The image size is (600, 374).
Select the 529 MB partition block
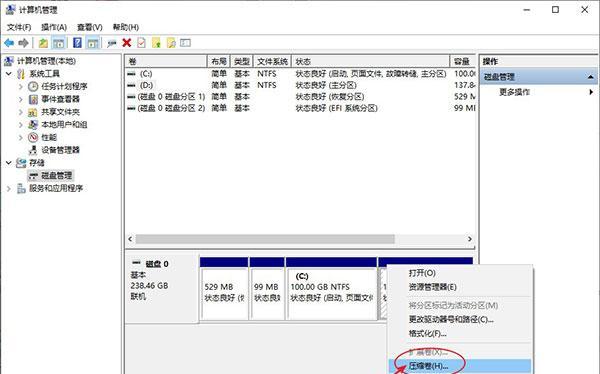click(224, 289)
